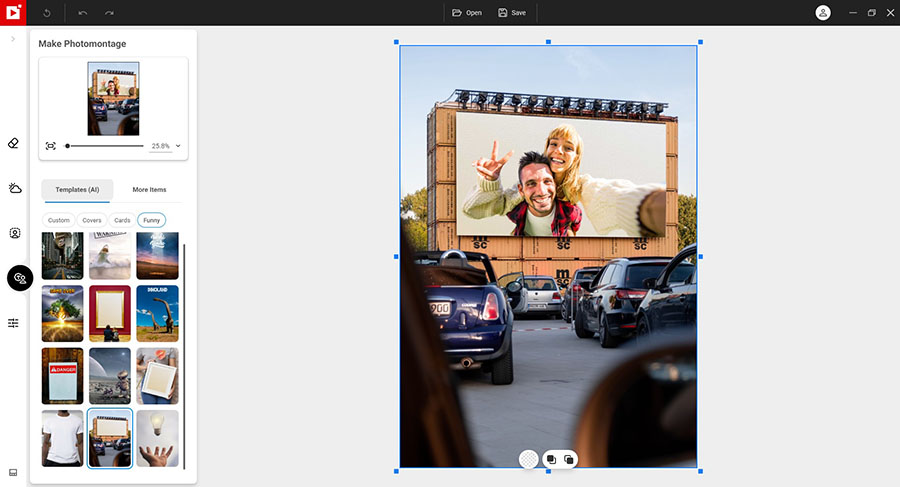
Task: Select the Covers template category
Action: point(92,220)
